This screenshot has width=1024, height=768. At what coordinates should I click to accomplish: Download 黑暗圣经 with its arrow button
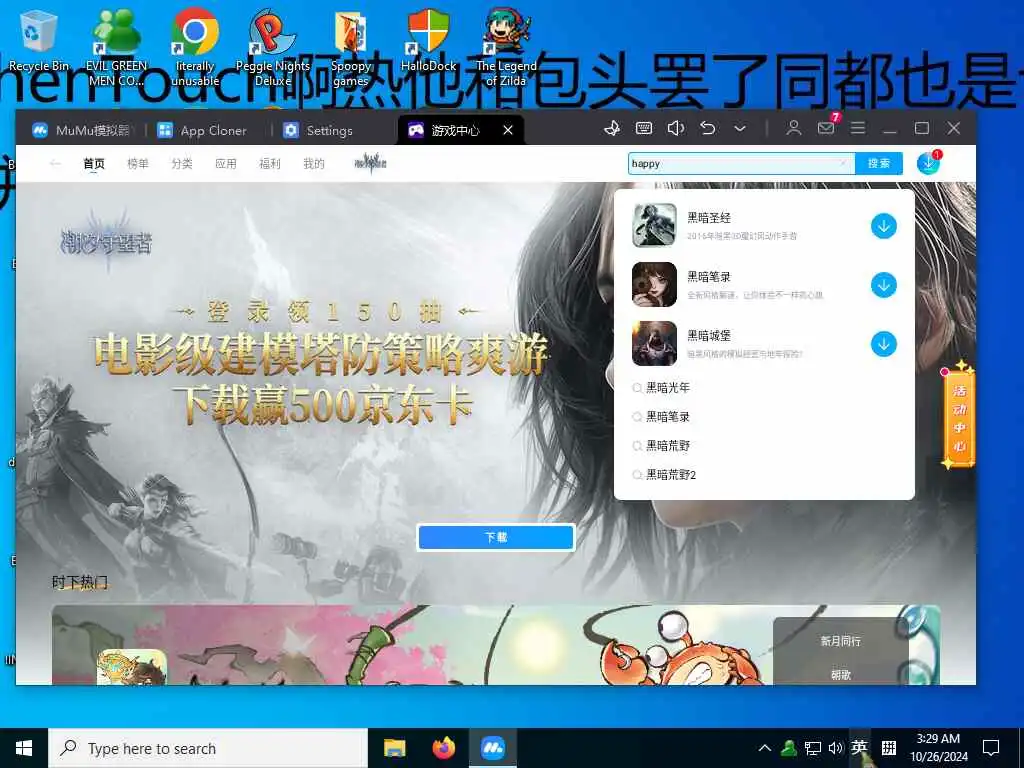pos(884,226)
